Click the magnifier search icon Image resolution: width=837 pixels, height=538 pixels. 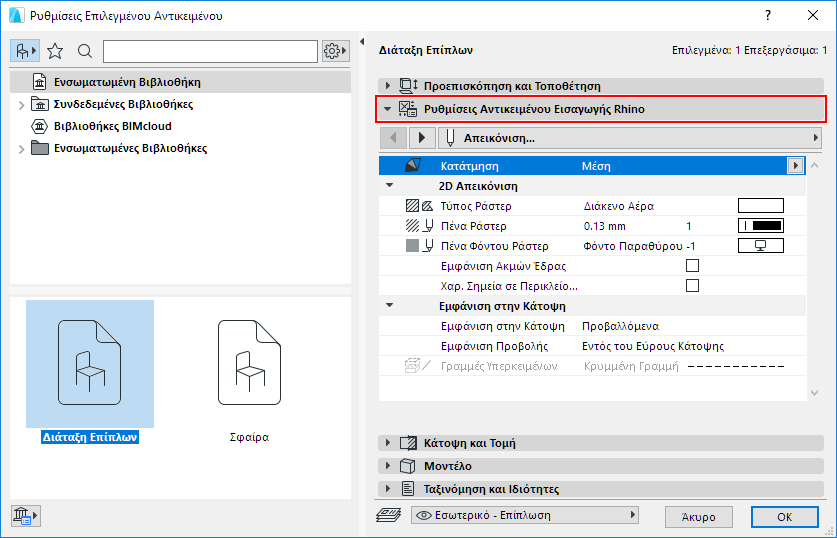point(84,51)
